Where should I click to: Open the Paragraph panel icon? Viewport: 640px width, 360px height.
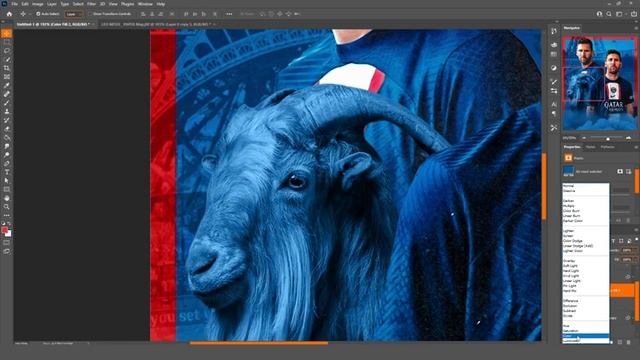(x=554, y=114)
